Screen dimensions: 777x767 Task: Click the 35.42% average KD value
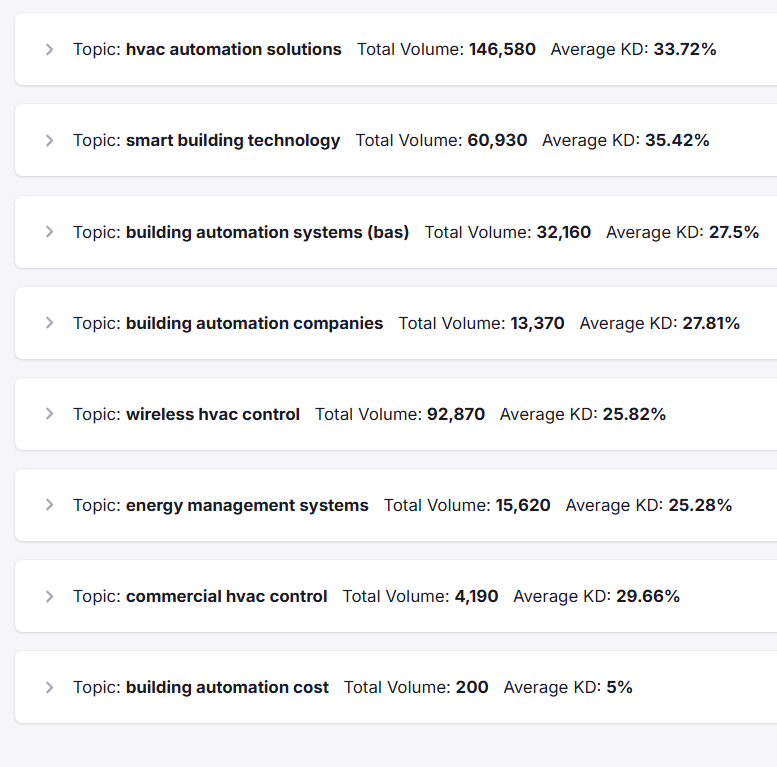click(x=677, y=140)
